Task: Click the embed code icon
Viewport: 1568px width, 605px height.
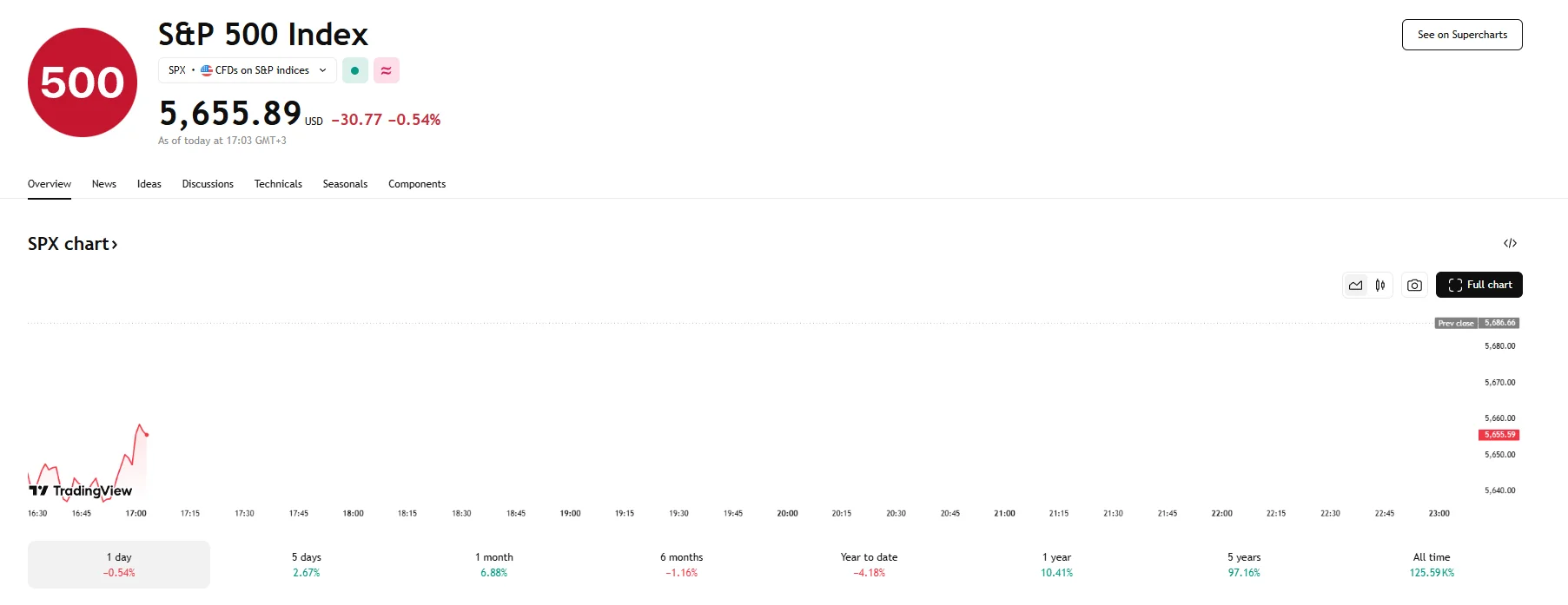Action: pyautogui.click(x=1510, y=243)
